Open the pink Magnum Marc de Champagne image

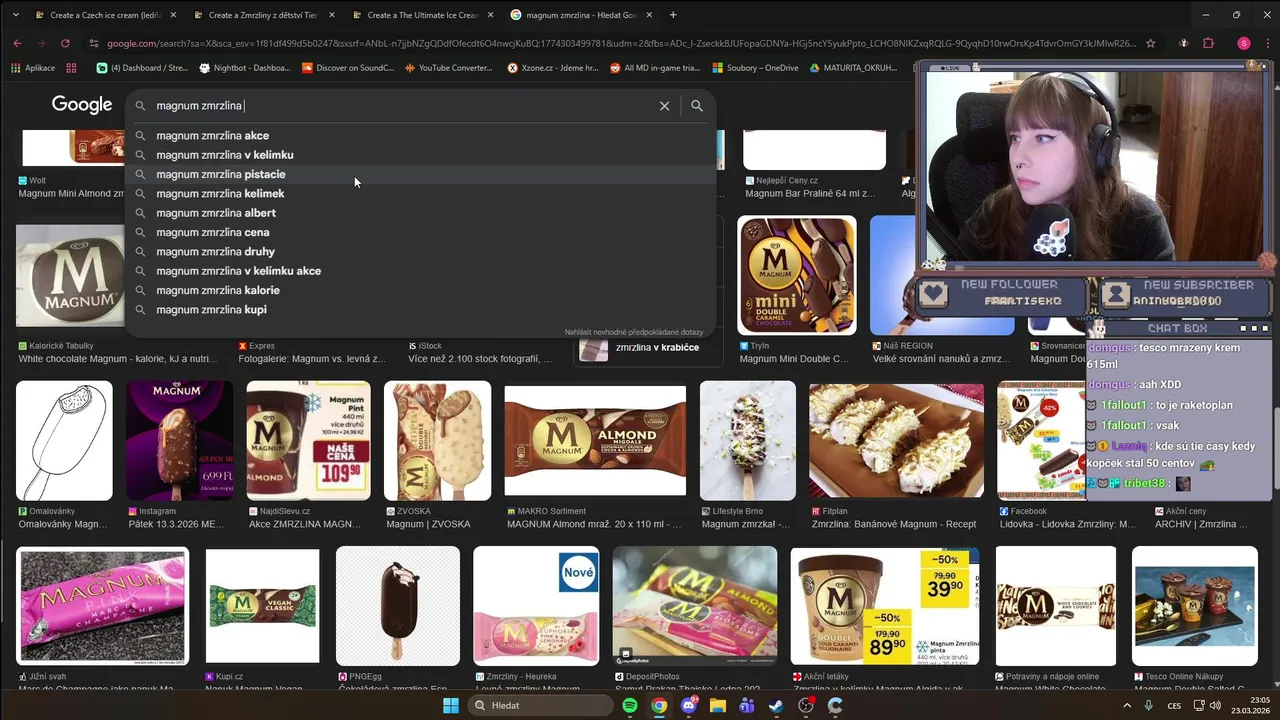pos(103,606)
